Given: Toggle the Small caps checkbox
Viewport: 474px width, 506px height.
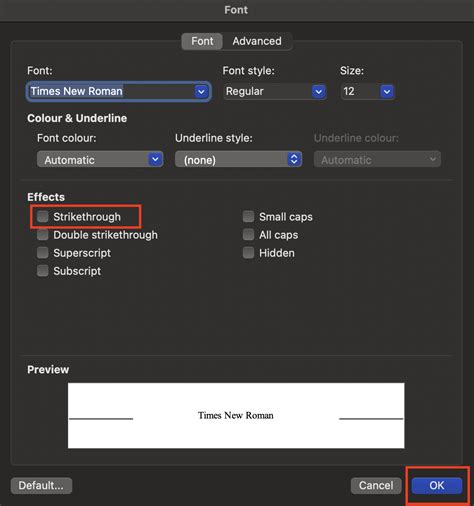Looking at the screenshot, I should pyautogui.click(x=248, y=216).
